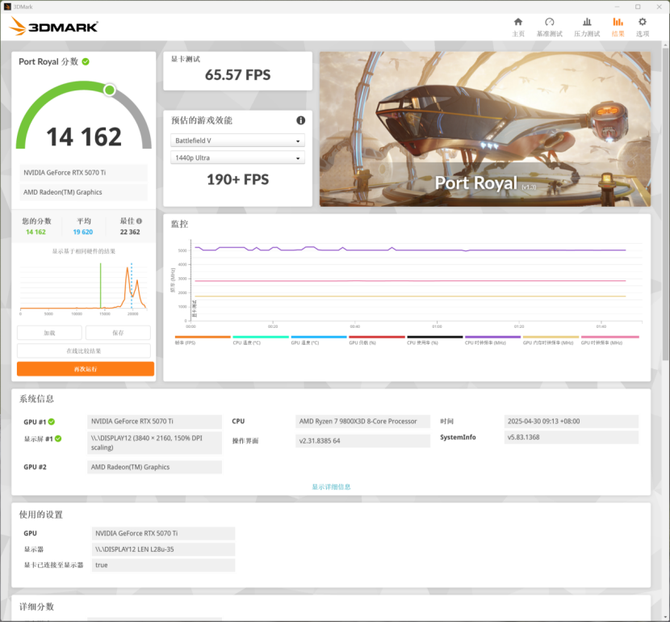670x622 pixels.
Task: Switch to the 基准测试 benchmarks tab
Action: coord(549,27)
